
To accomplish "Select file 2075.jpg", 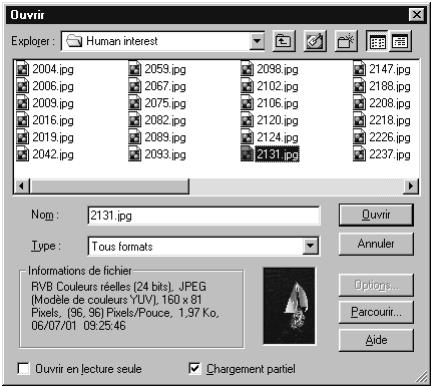I will click(157, 103).
